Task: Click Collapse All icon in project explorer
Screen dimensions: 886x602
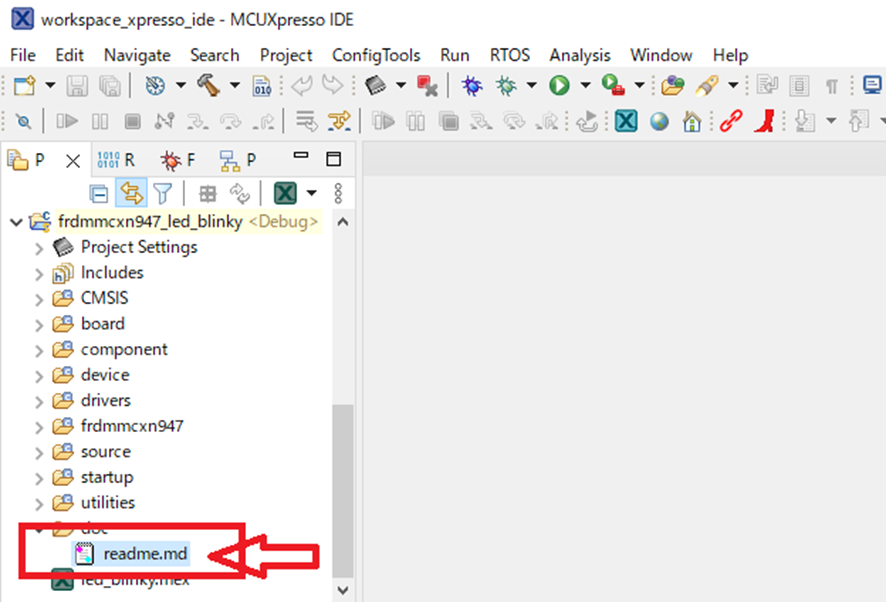Action: click(99, 194)
